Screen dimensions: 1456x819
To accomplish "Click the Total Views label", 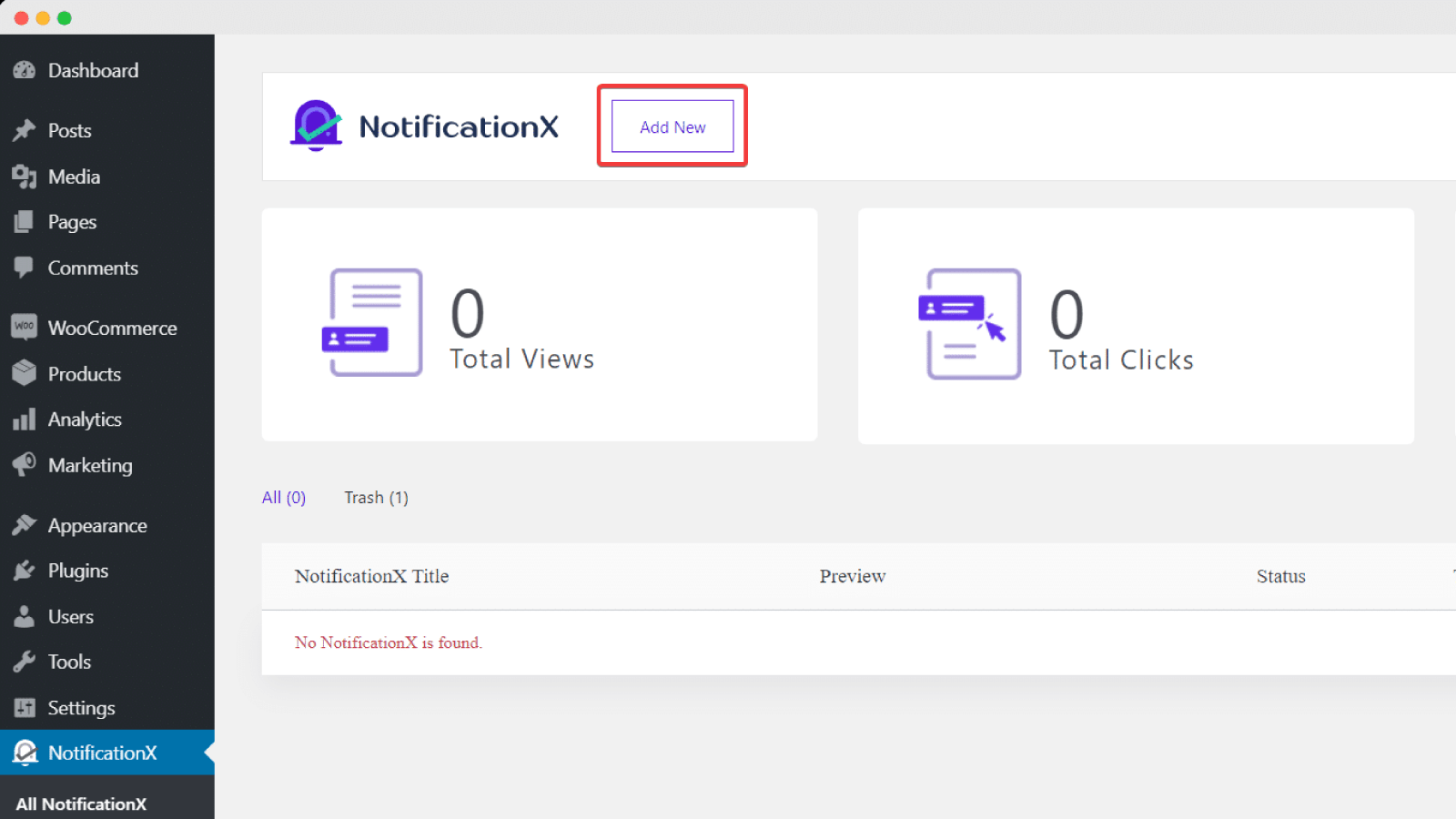I will coord(521,359).
